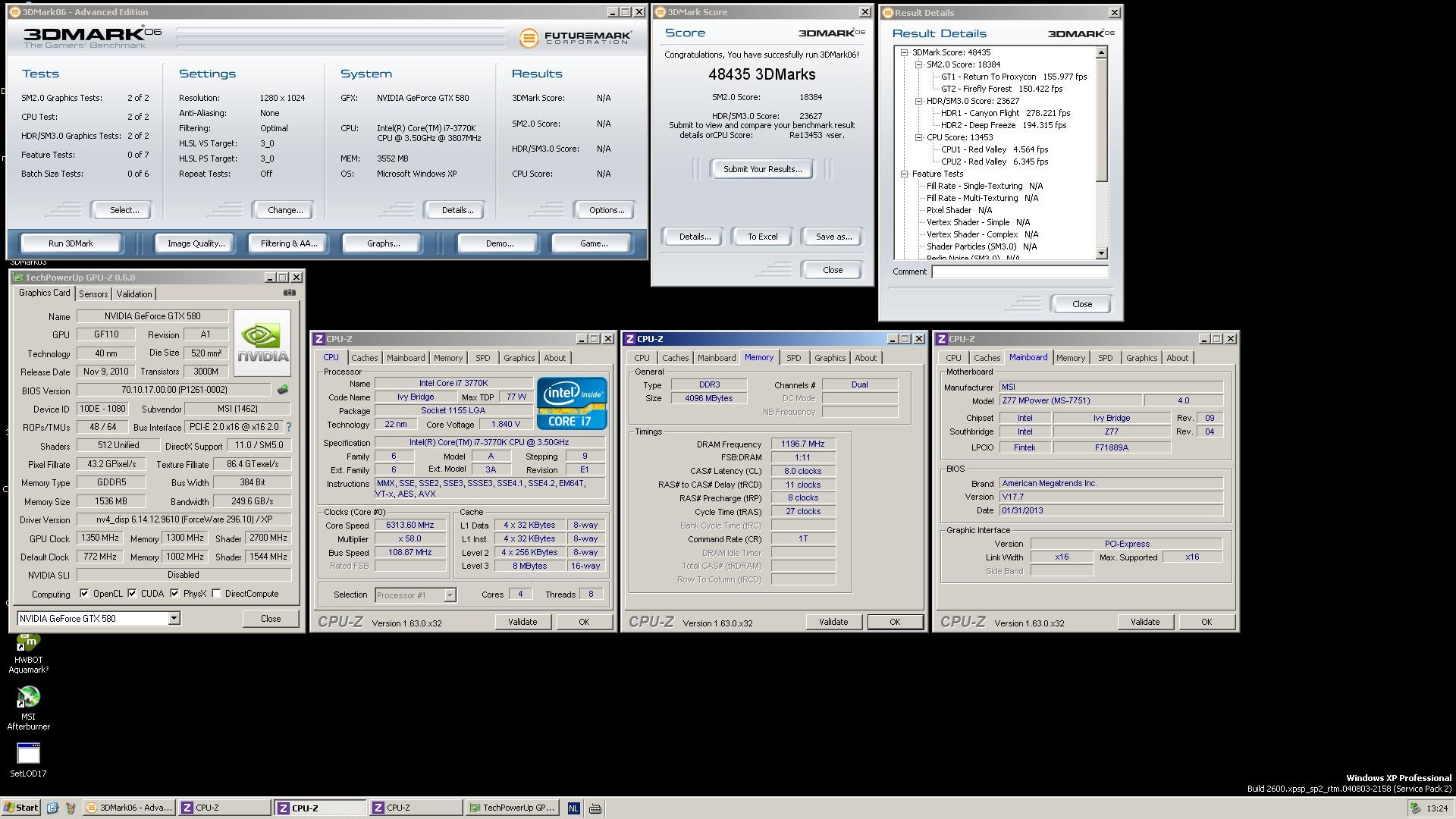This screenshot has height=819, width=1456.
Task: Click the Futuremark Corporation logo
Action: pyautogui.click(x=575, y=37)
